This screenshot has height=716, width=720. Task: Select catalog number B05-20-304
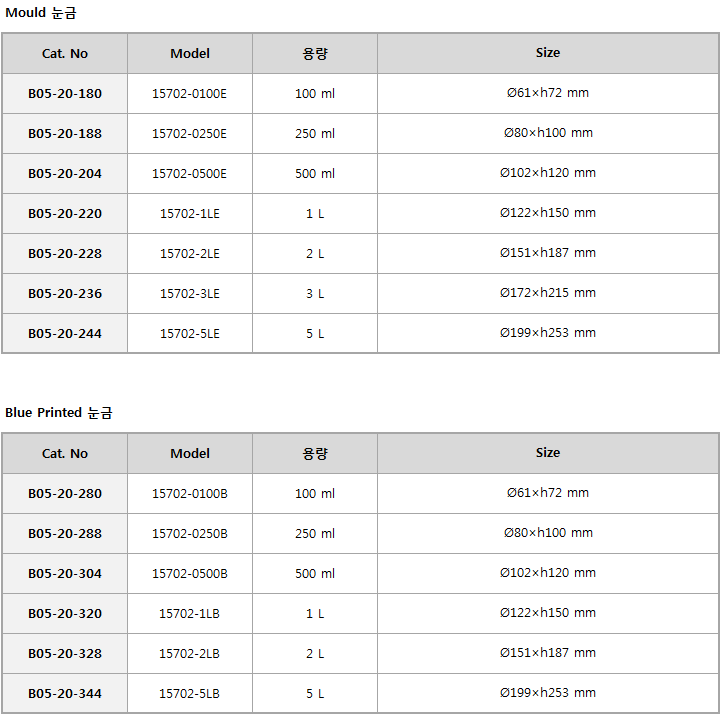(x=65, y=574)
